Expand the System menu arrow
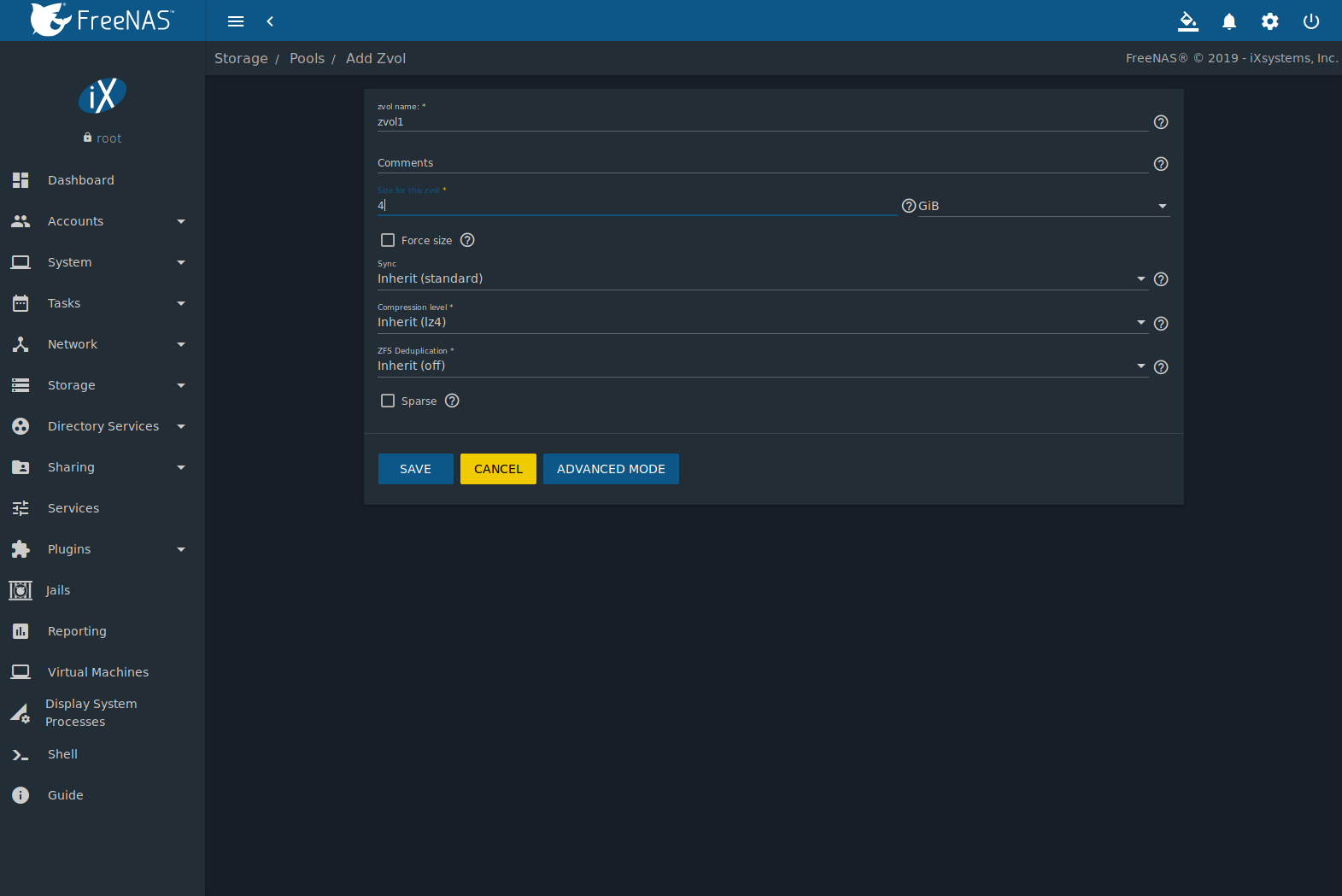The height and width of the screenshot is (896, 1342). 181,262
